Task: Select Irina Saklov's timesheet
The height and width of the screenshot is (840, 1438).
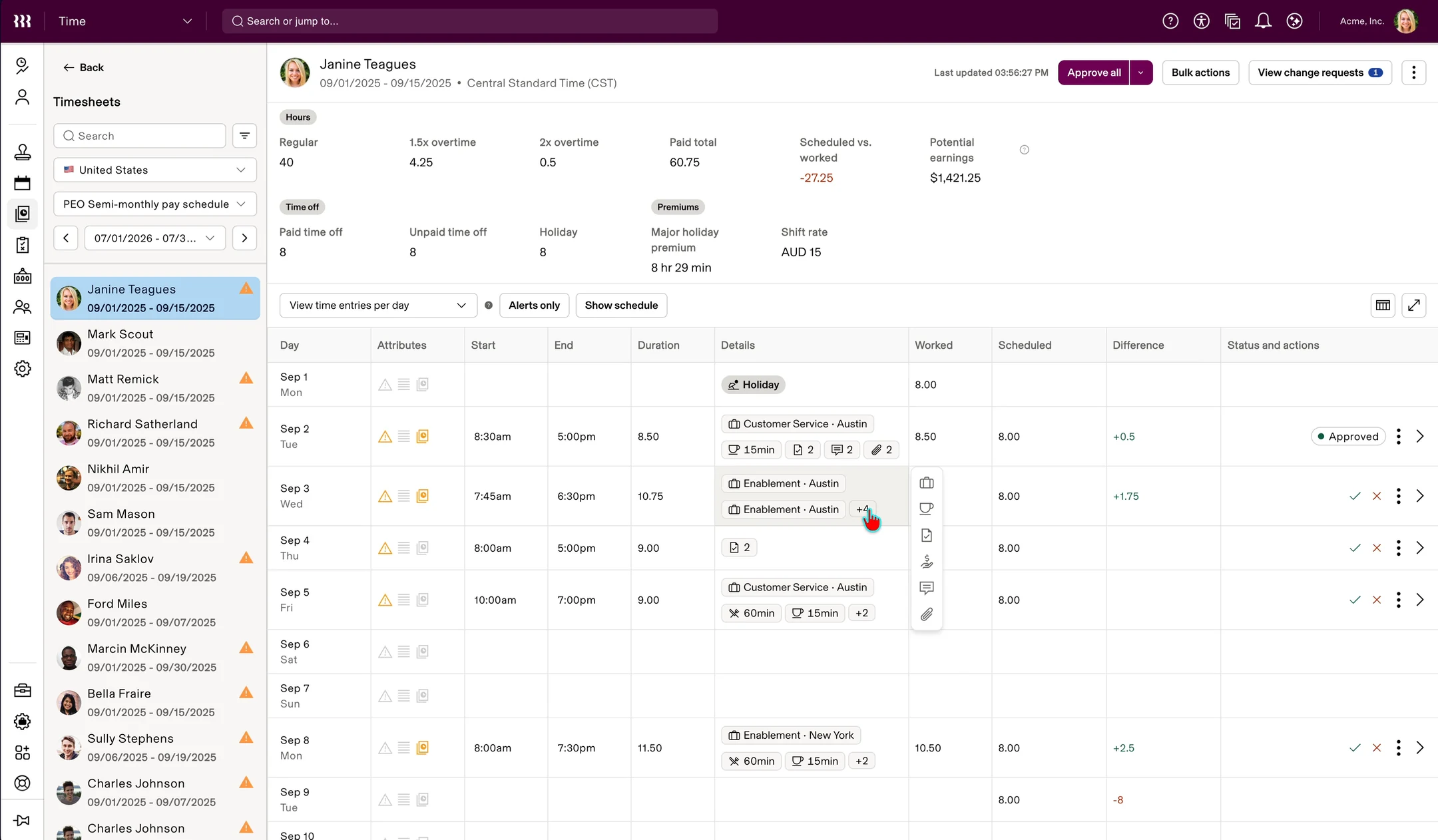Action: 155,568
